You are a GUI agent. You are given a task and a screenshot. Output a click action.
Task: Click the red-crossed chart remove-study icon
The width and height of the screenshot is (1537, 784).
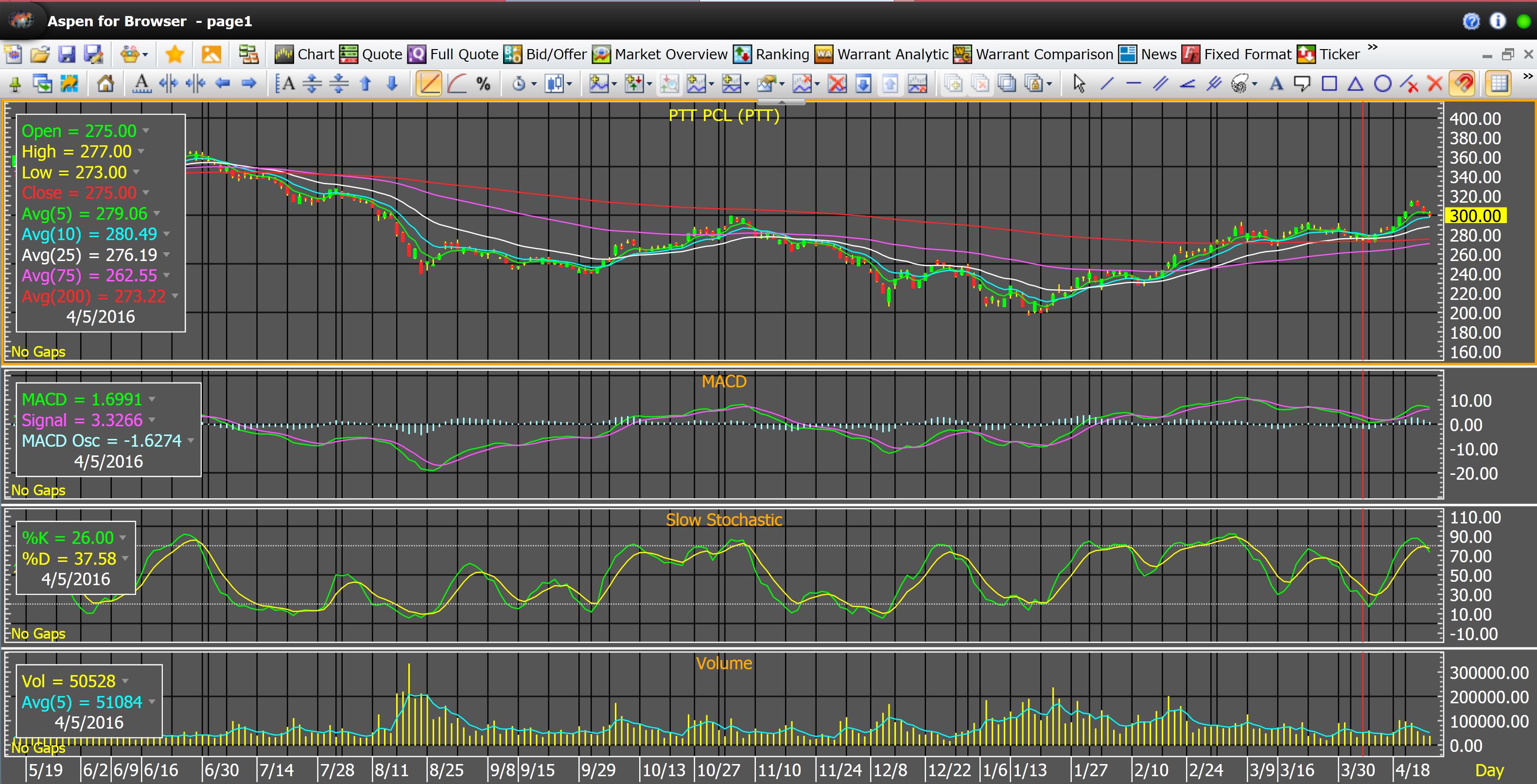pyautogui.click(x=837, y=84)
